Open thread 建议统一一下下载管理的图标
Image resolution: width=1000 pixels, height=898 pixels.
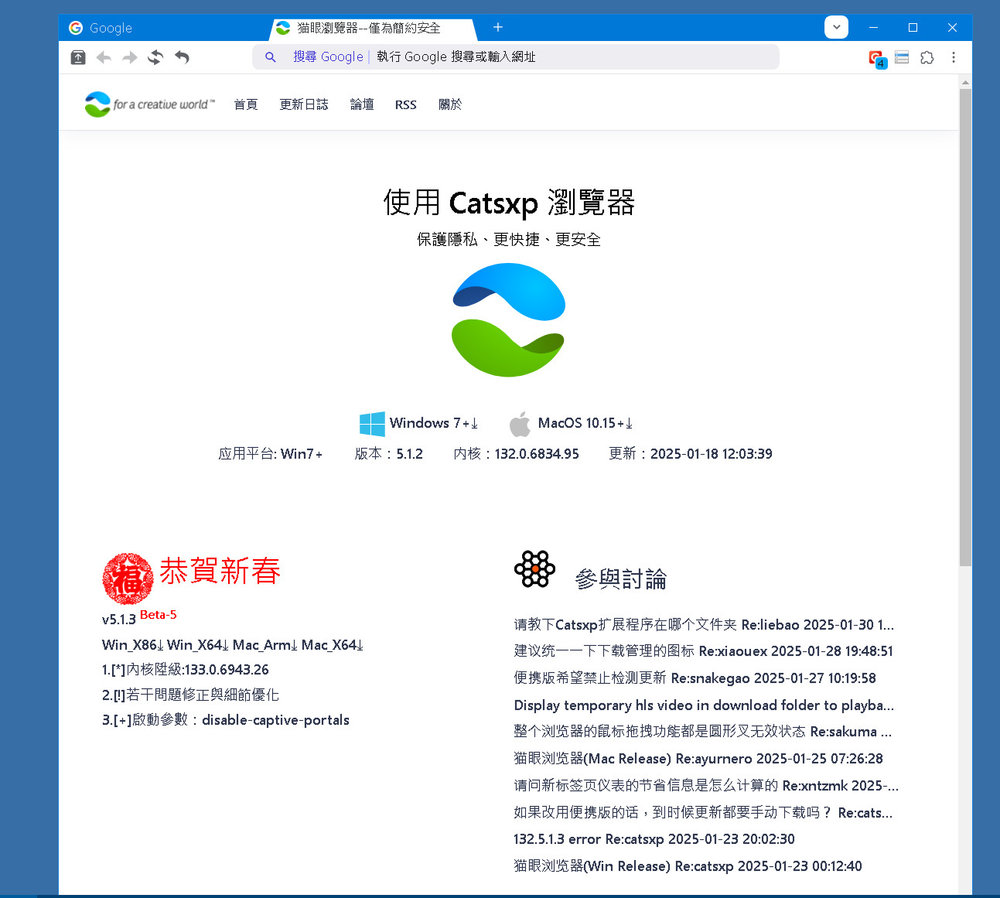[x=703, y=651]
